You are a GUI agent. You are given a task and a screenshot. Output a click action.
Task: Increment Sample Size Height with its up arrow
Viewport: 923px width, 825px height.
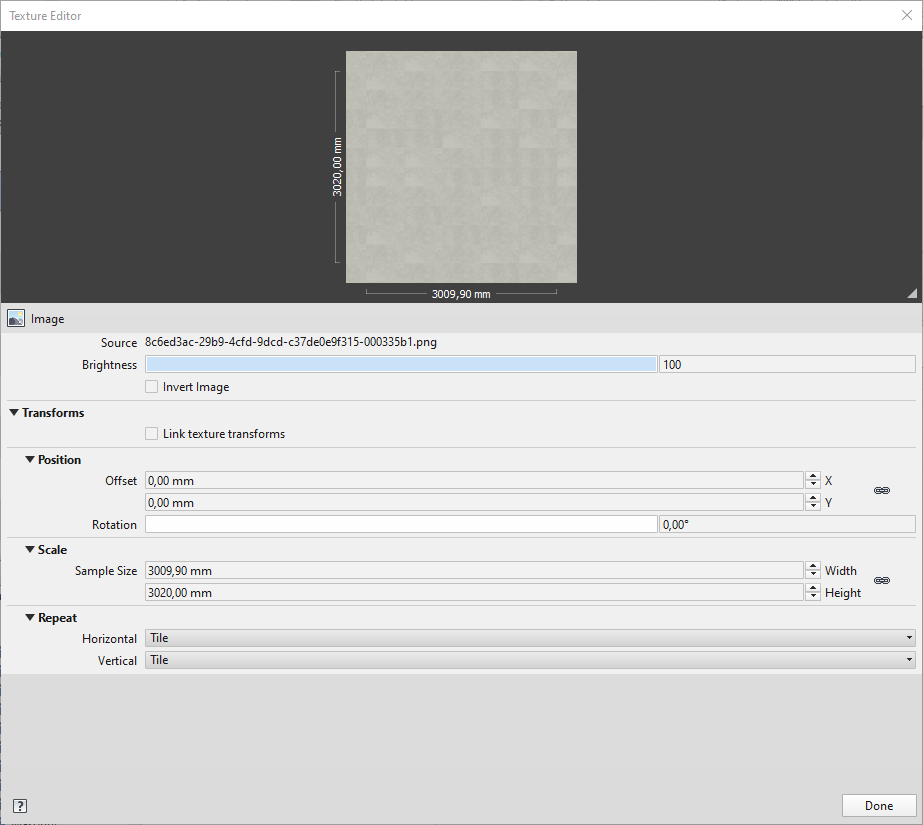[x=811, y=587]
